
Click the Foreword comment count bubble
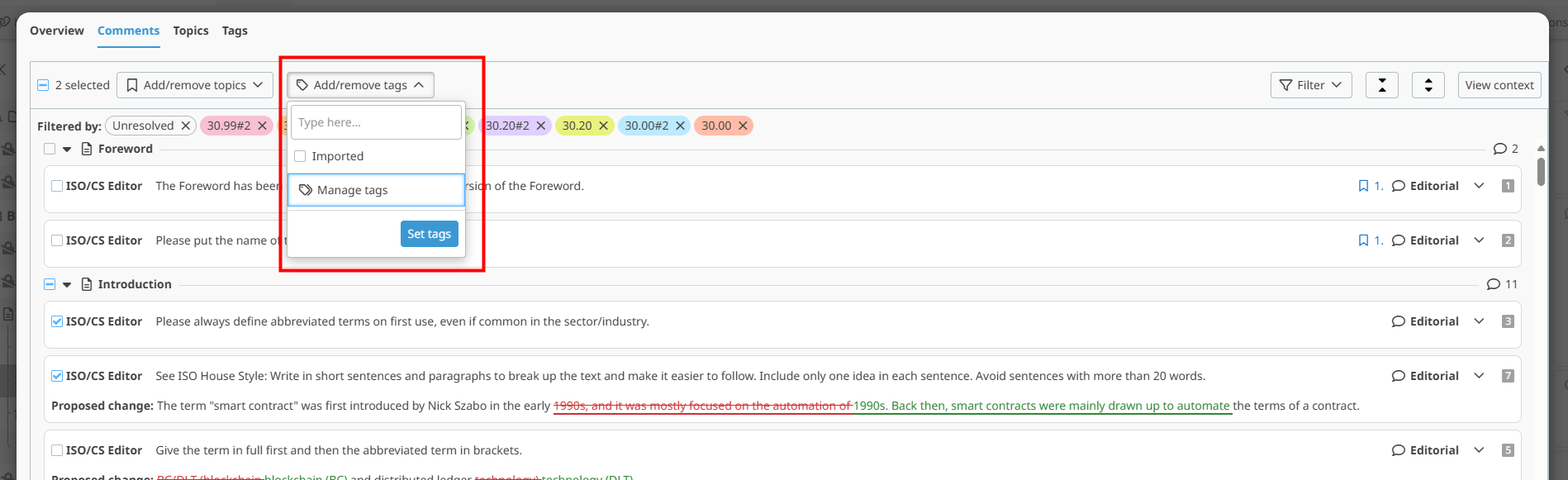point(1500,149)
